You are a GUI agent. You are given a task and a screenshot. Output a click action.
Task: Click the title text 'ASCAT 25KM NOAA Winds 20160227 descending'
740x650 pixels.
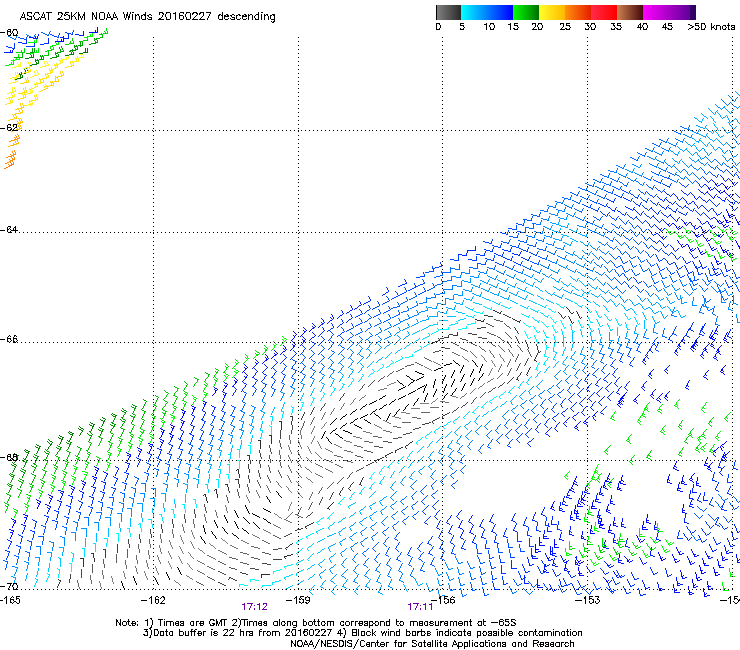pos(147,17)
